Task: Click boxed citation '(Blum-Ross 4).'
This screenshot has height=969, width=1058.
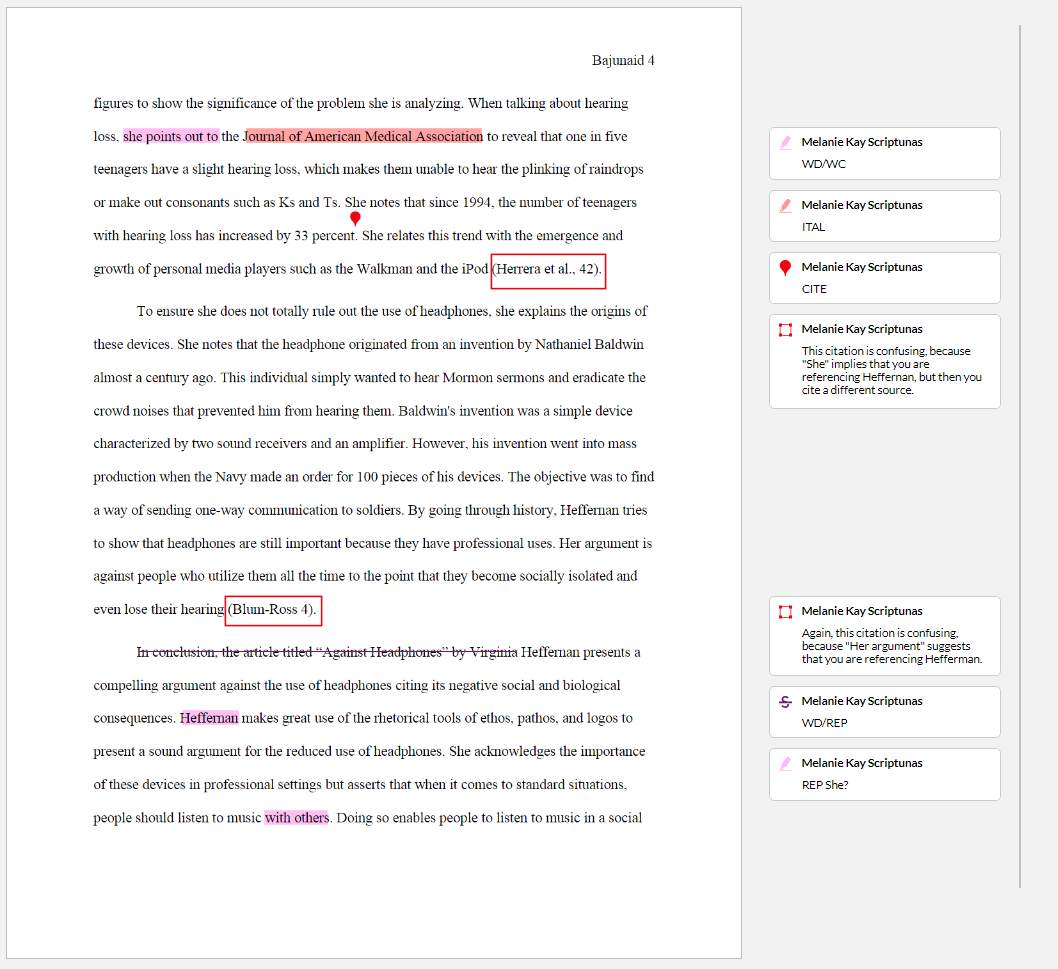Action: coord(273,611)
